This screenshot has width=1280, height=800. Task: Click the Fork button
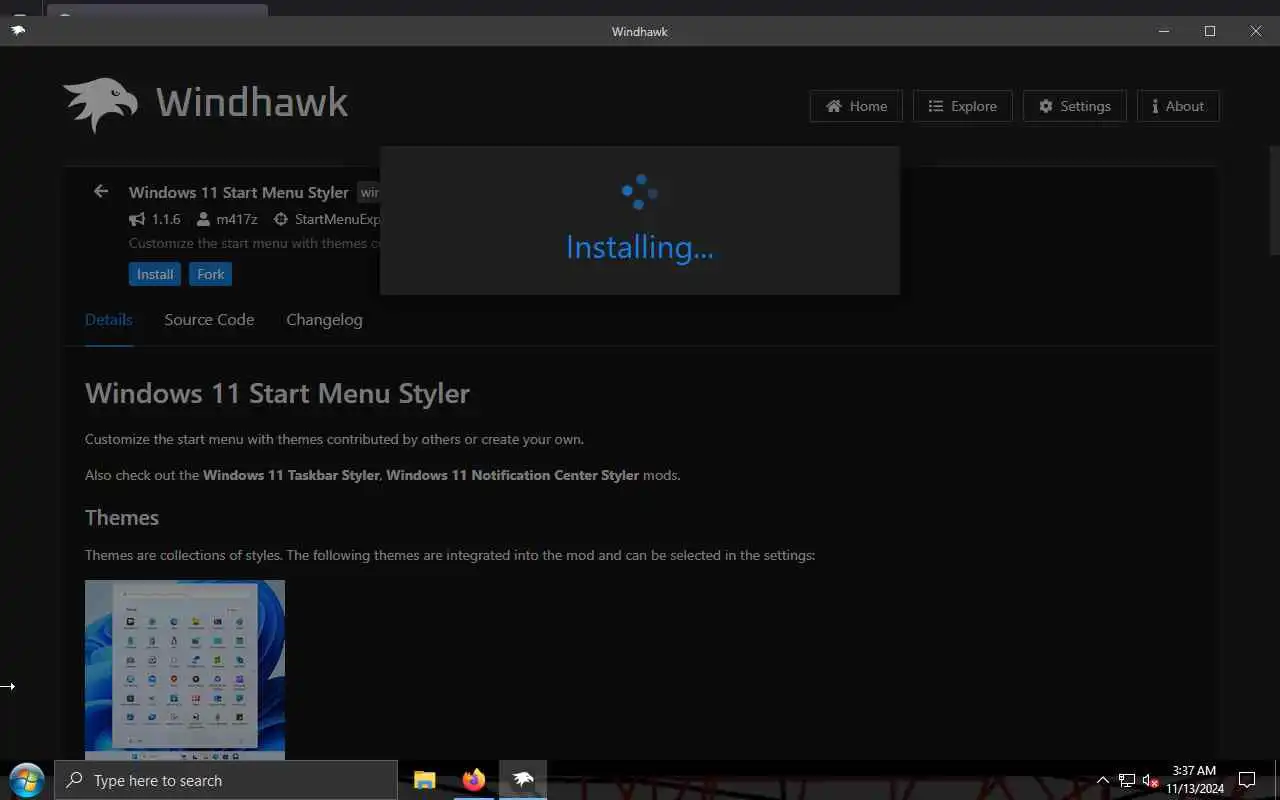(211, 274)
